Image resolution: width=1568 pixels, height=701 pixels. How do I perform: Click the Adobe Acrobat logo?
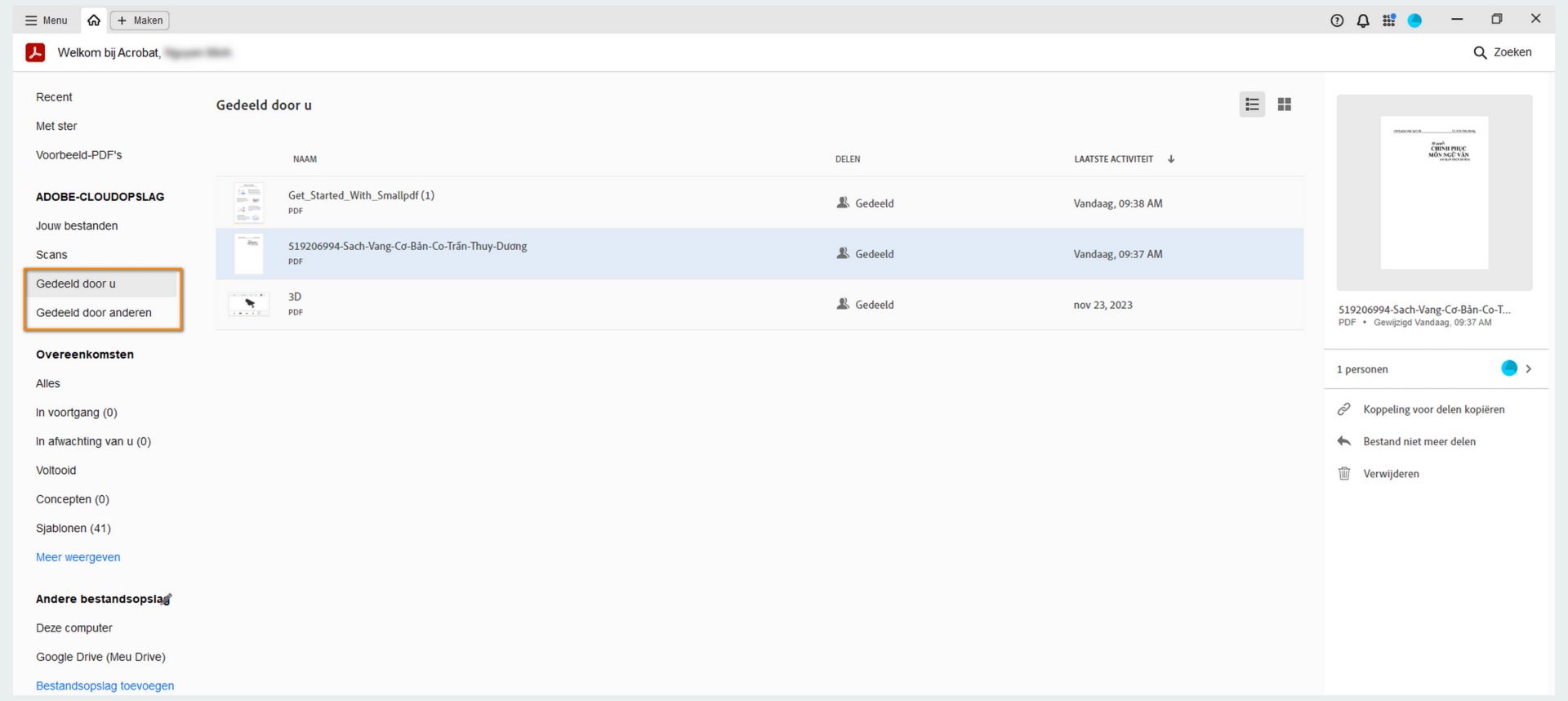tap(35, 52)
